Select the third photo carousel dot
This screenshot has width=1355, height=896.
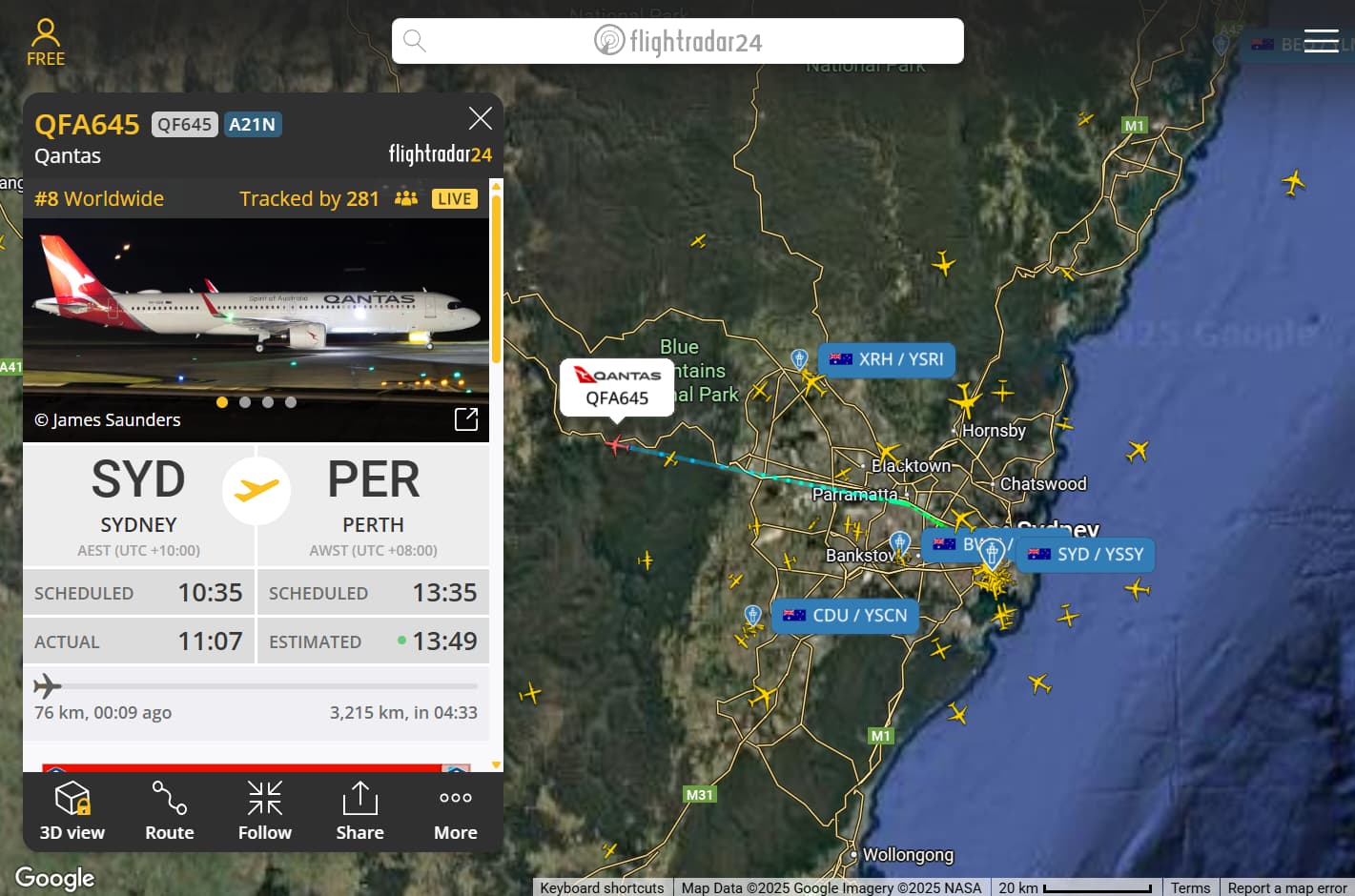(268, 402)
